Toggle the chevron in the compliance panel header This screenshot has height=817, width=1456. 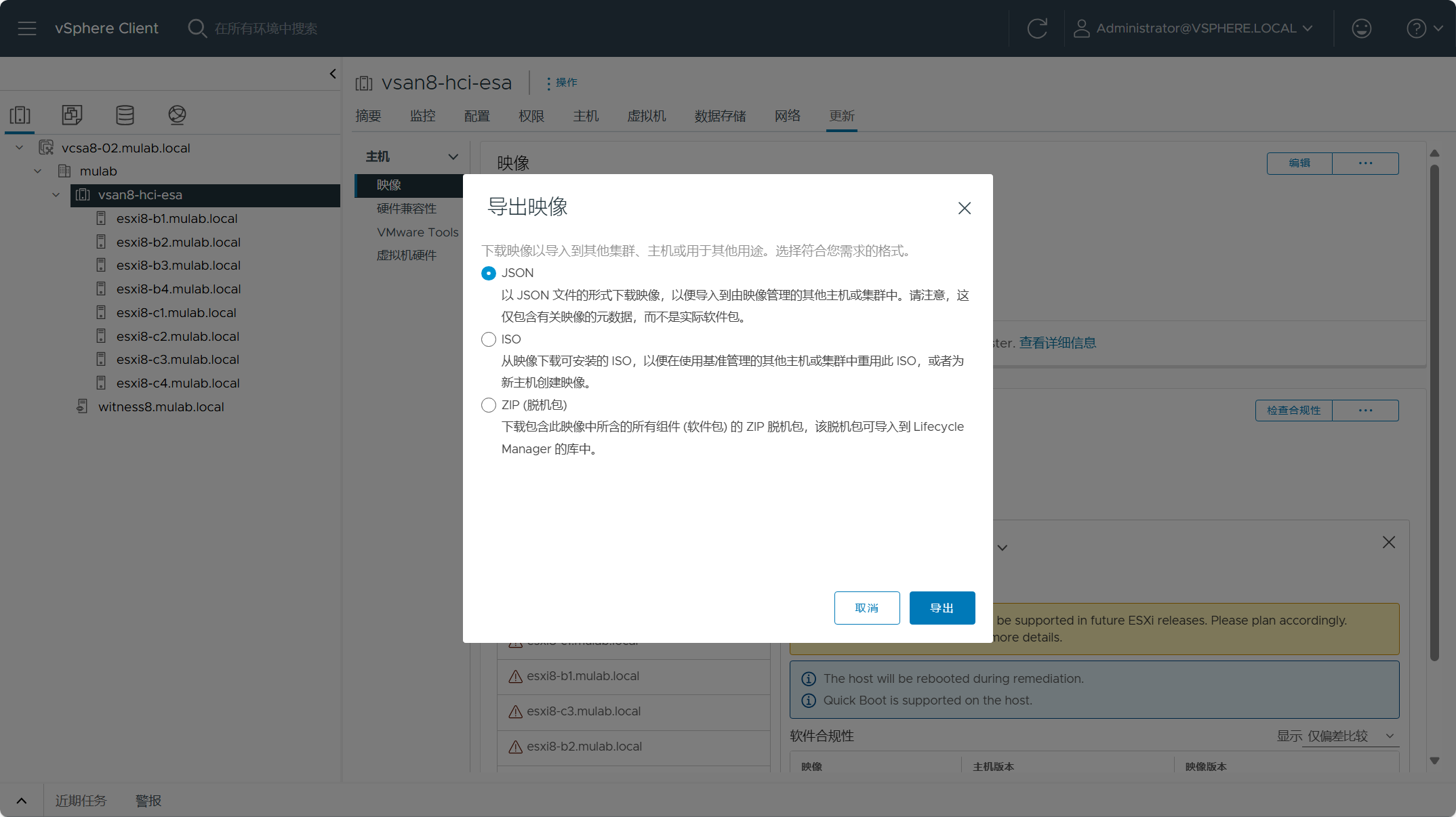[x=1003, y=547]
